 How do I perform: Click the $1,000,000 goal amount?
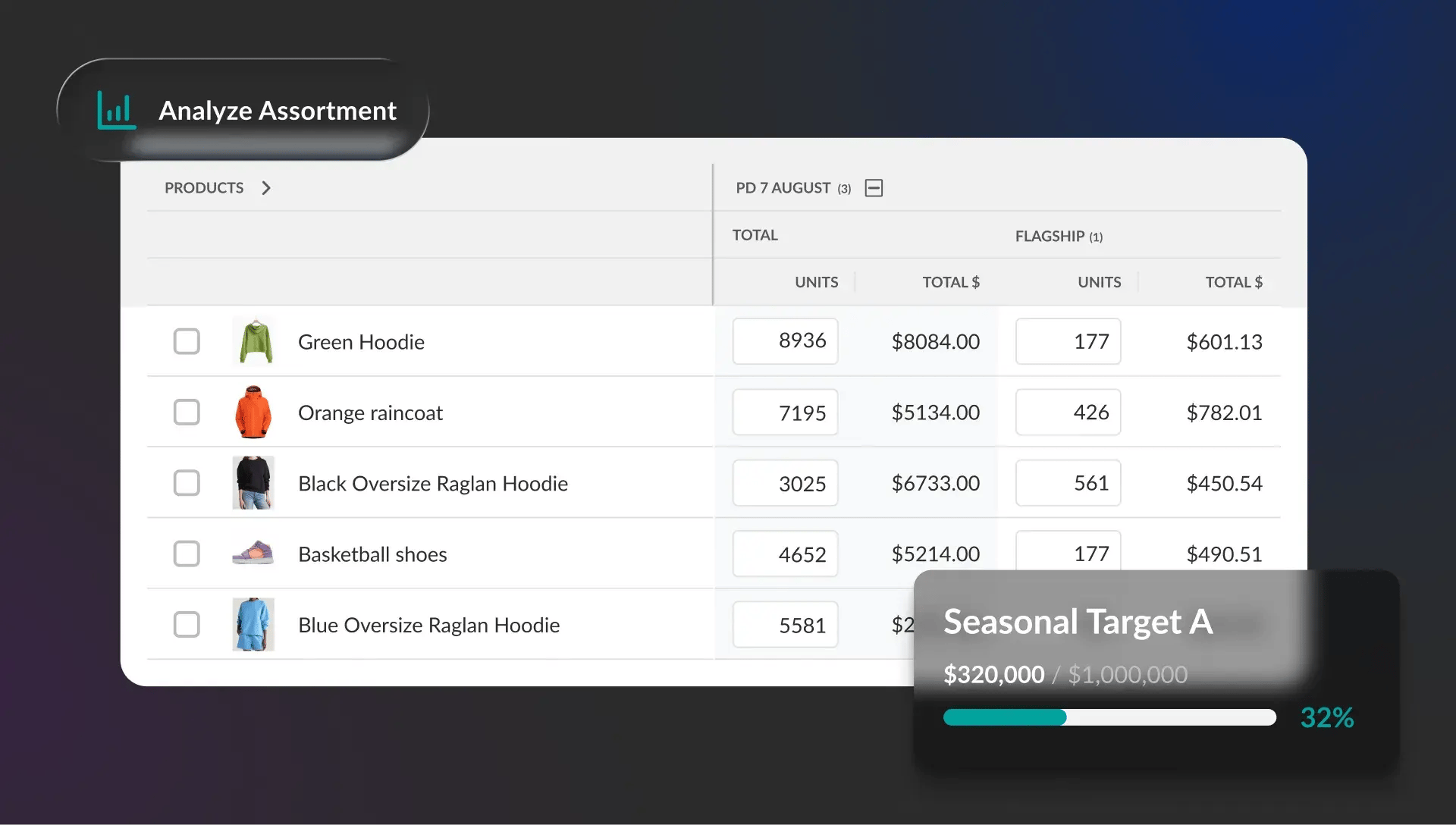click(x=1128, y=674)
